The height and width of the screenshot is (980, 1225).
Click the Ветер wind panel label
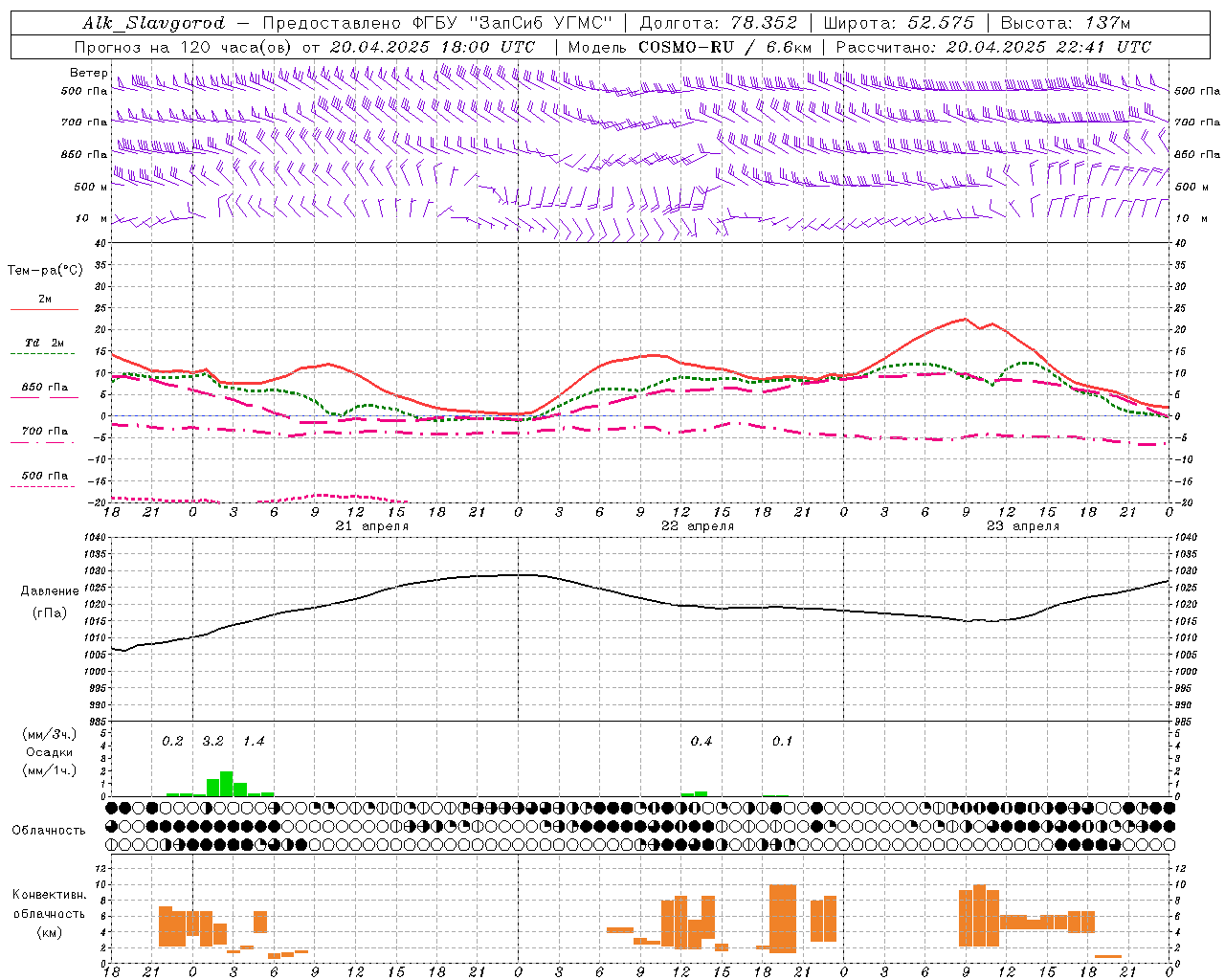88,73
